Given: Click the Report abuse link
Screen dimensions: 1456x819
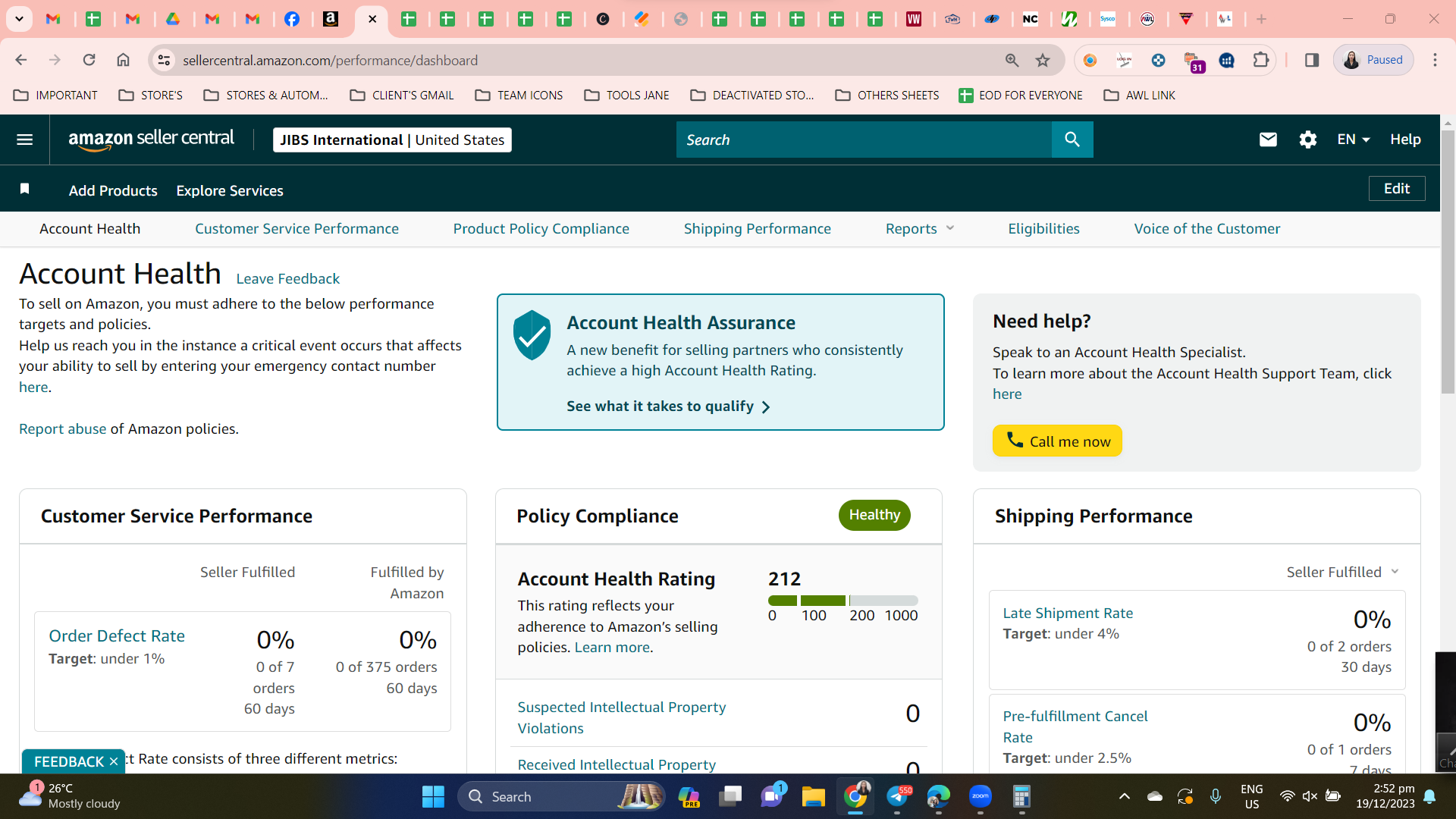Looking at the screenshot, I should 63,428.
